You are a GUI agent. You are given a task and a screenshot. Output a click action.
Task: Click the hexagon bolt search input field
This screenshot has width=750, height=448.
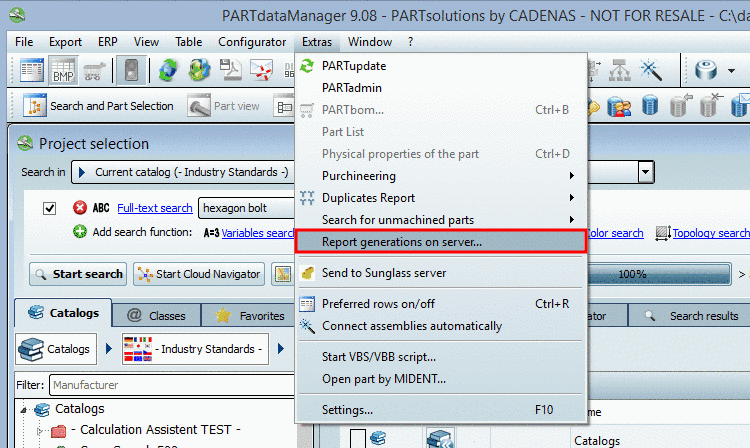(248, 208)
